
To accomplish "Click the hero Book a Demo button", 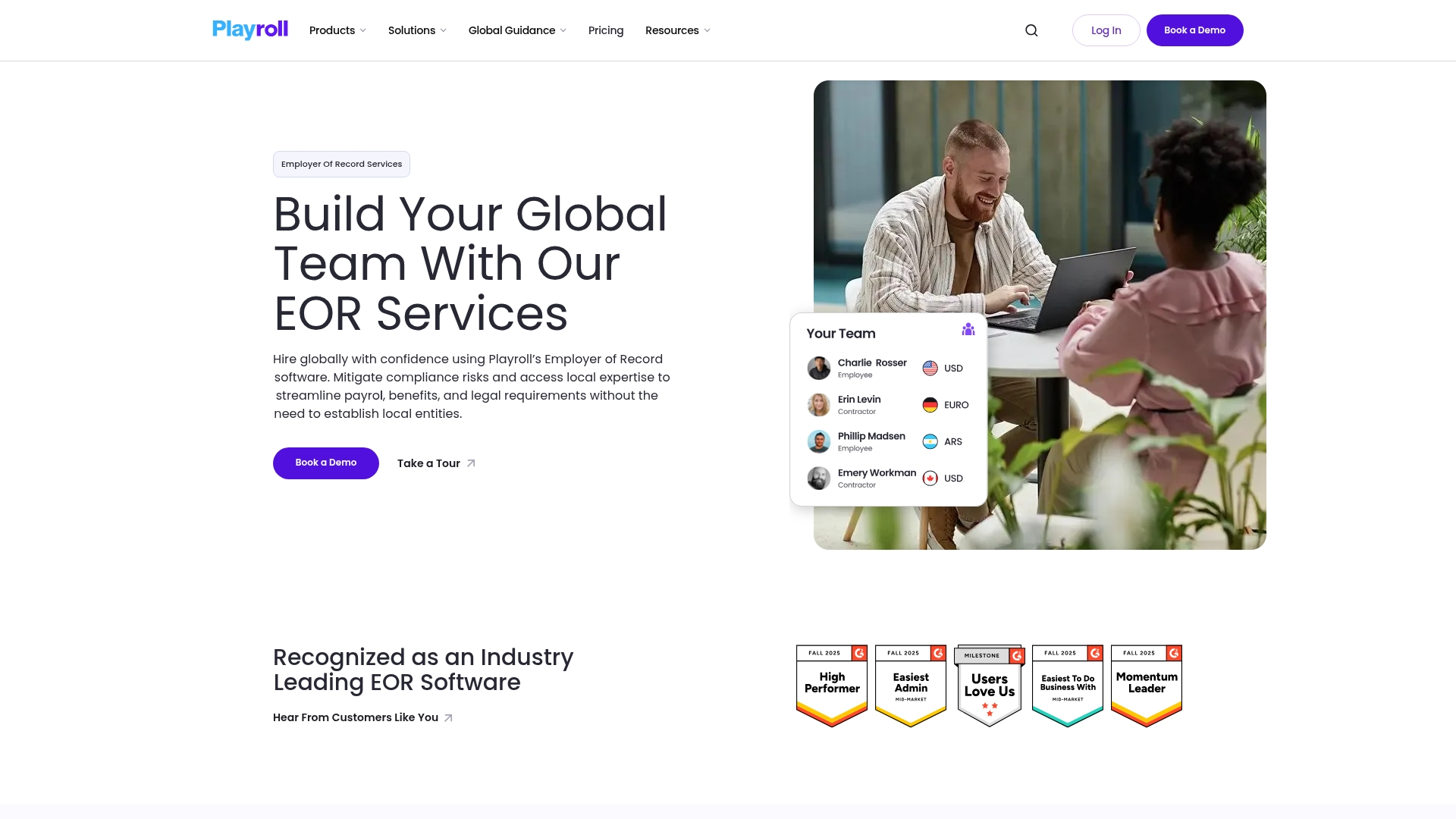I will coord(326,463).
